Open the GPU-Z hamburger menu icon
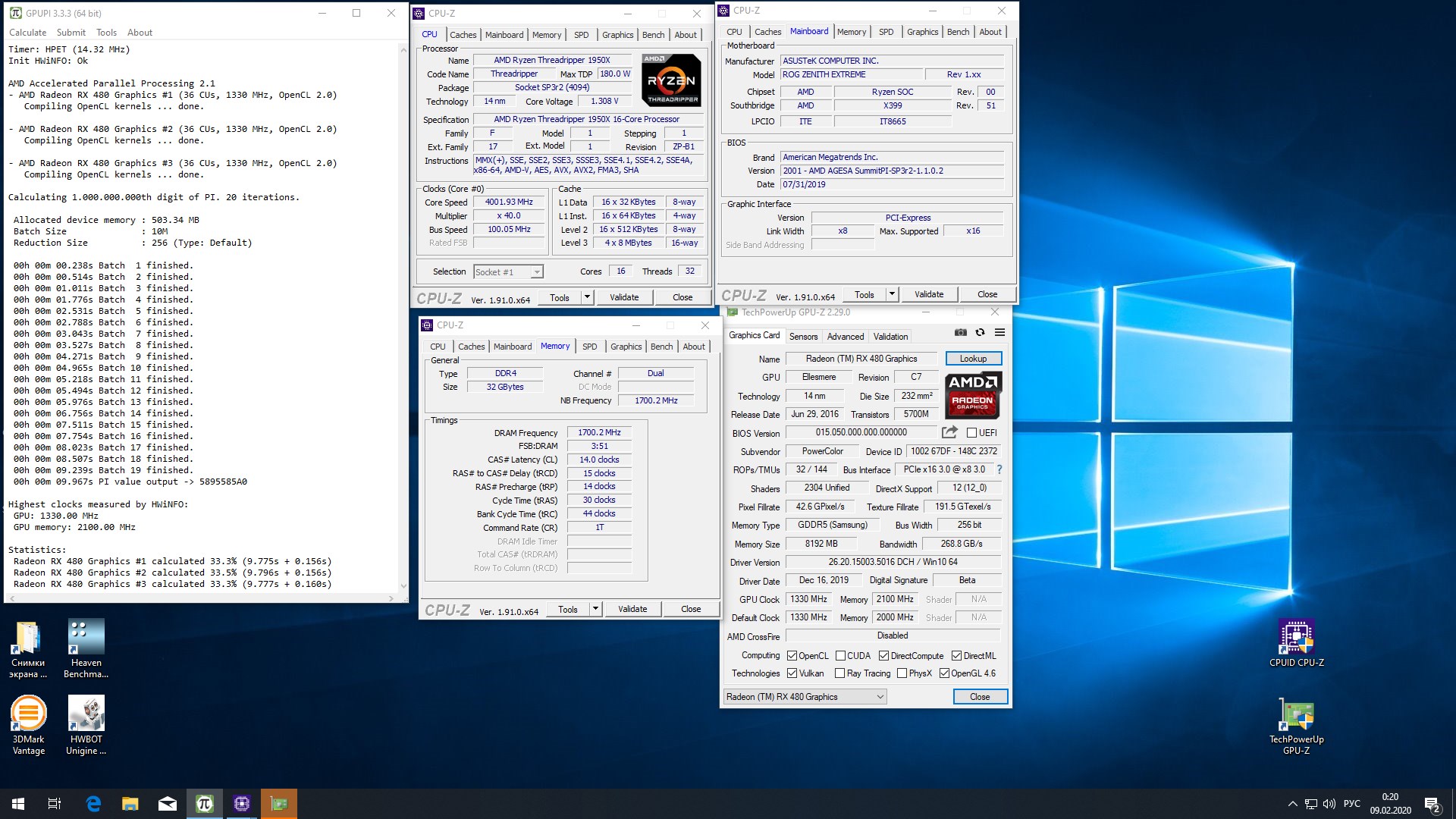Viewport: 1456px width, 819px height. click(x=999, y=333)
